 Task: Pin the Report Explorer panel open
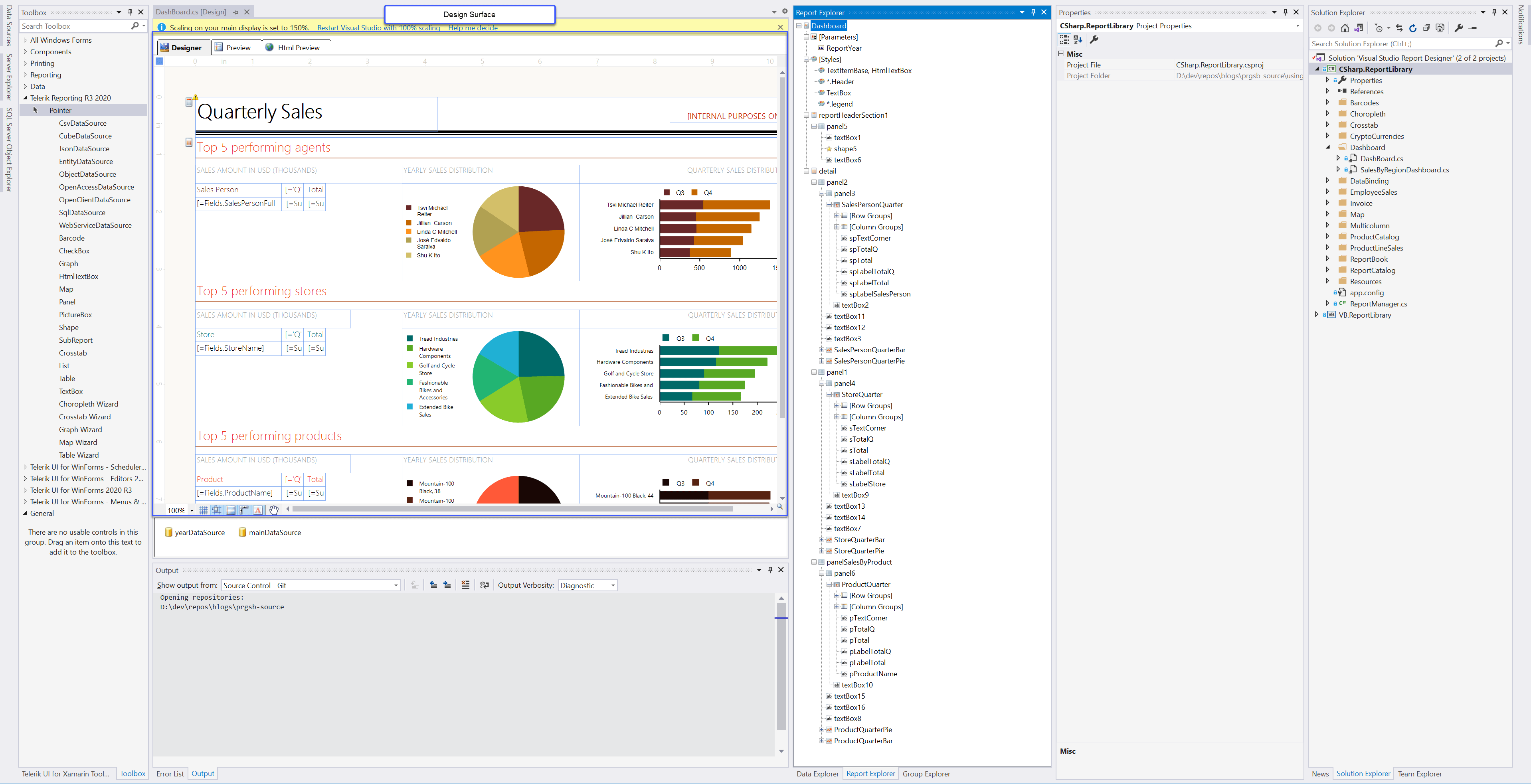[x=1033, y=12]
